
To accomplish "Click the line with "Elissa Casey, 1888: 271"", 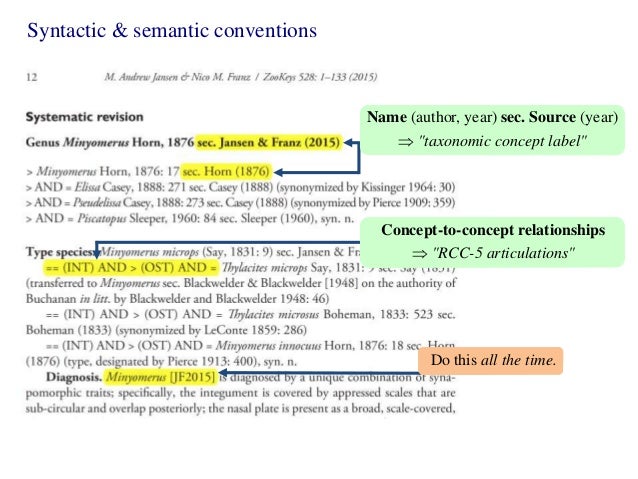I will coord(240,187).
